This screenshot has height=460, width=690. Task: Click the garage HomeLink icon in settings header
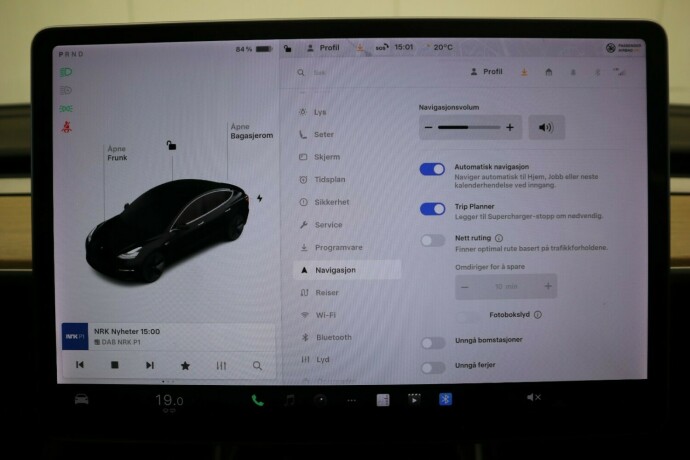point(548,72)
